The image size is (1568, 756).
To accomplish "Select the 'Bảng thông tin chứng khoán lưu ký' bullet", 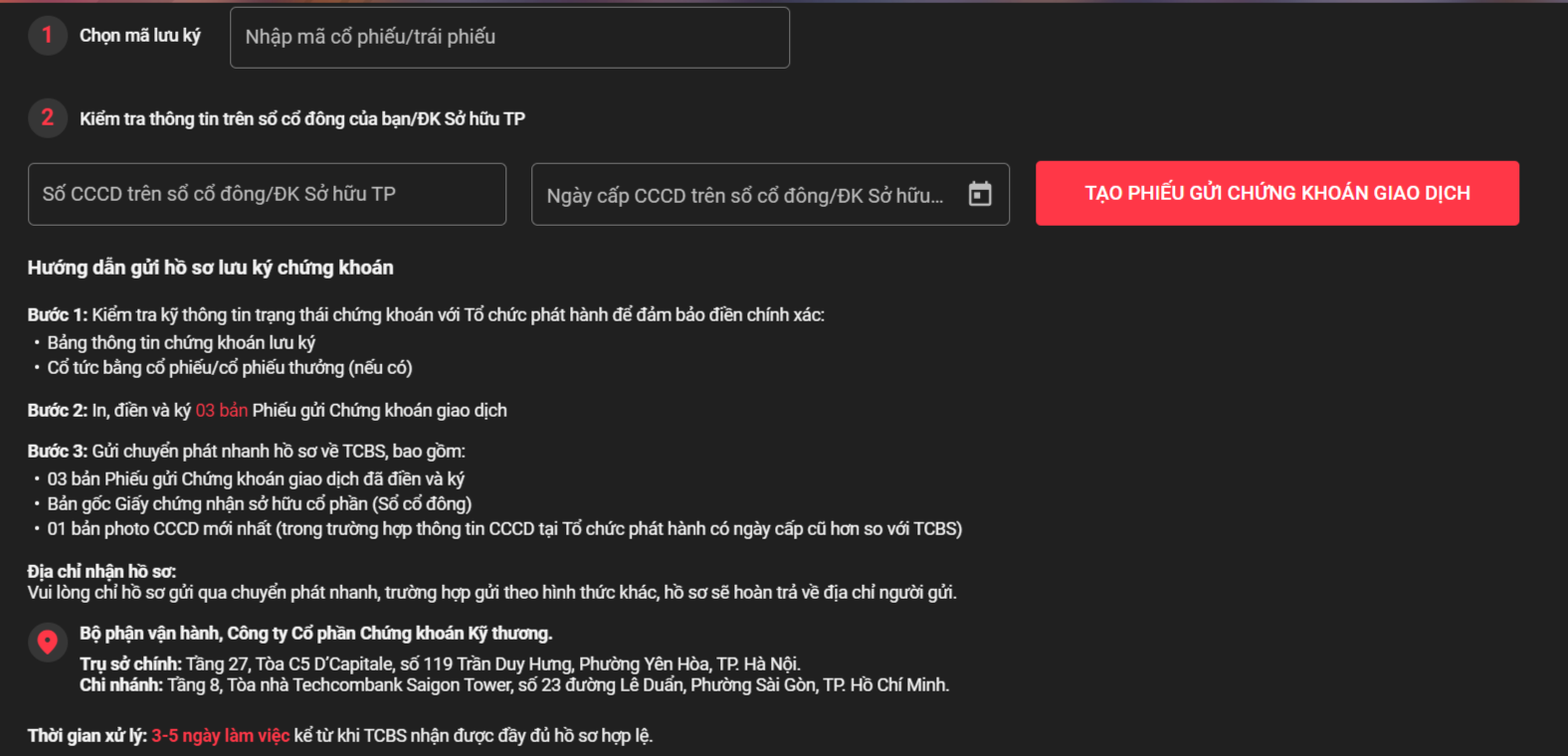I will click(181, 342).
